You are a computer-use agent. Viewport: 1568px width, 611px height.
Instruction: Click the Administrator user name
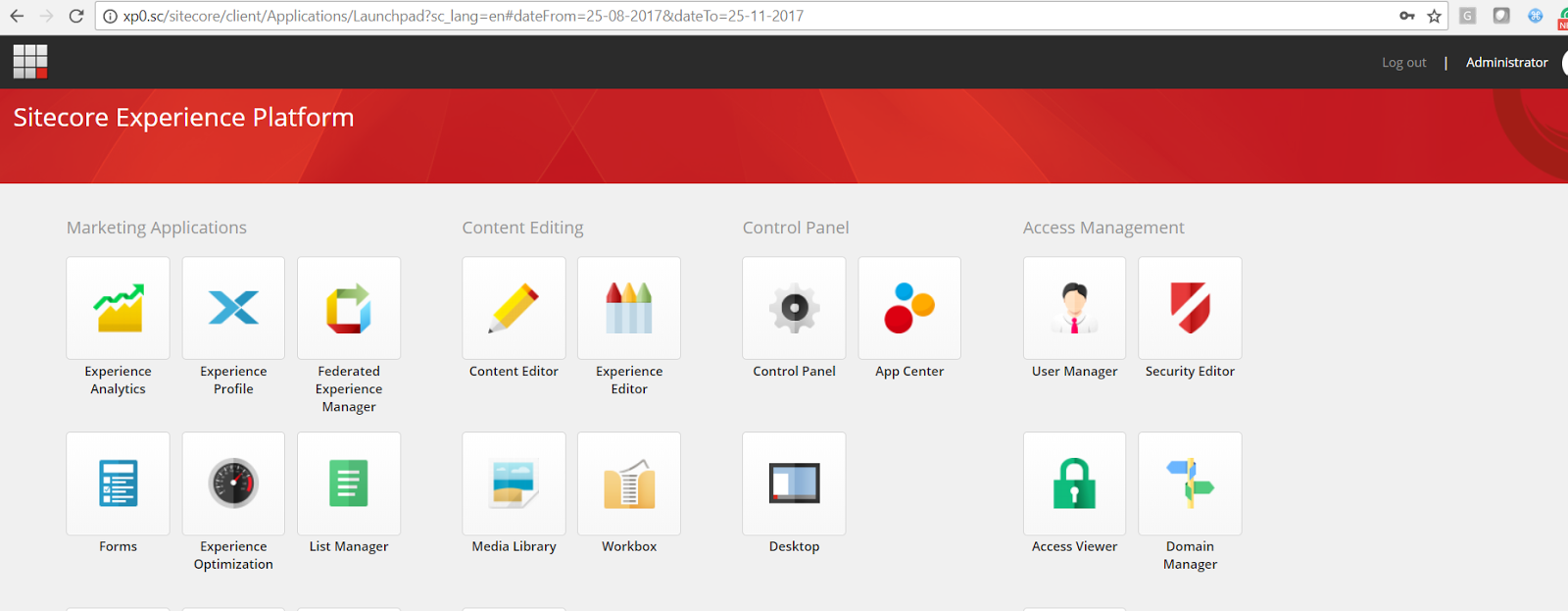[x=1506, y=62]
